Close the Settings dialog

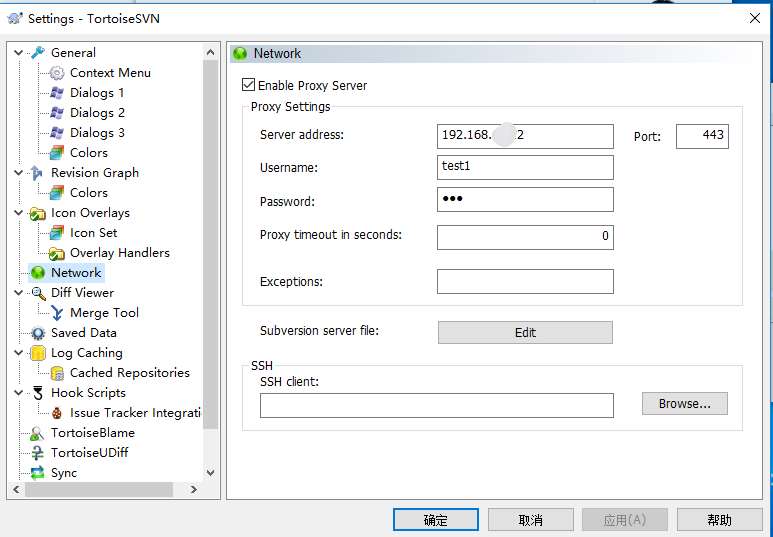tap(754, 19)
